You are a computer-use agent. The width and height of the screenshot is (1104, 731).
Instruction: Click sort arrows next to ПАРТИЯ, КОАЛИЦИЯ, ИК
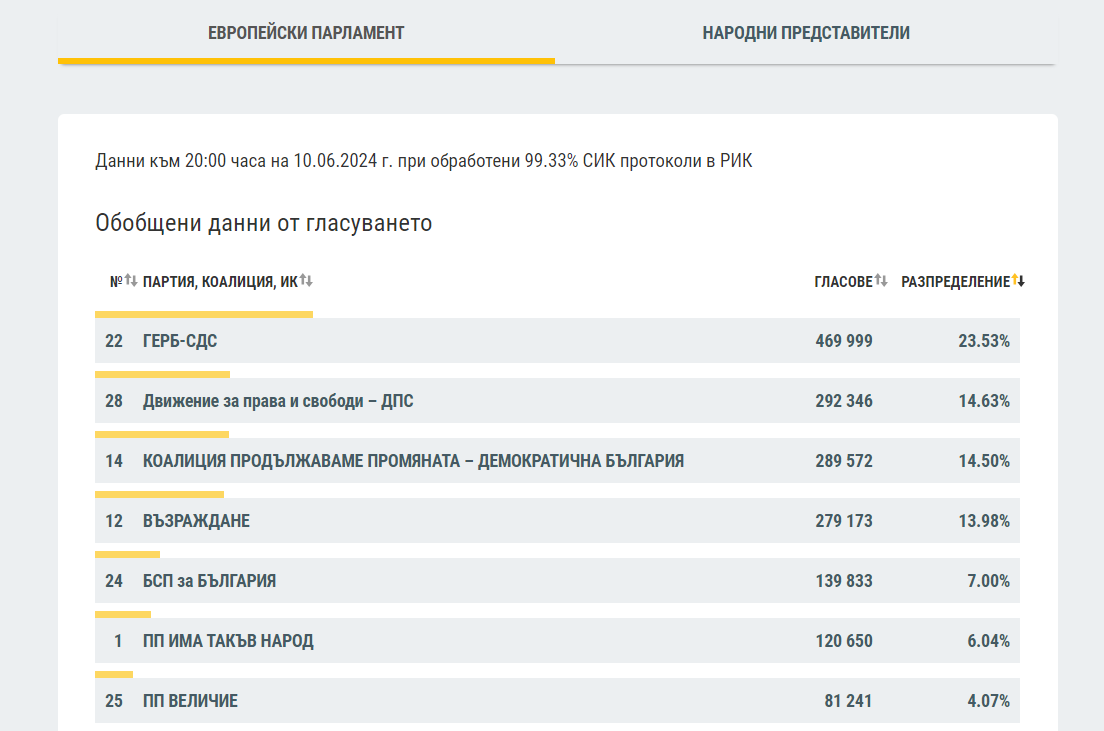(306, 282)
